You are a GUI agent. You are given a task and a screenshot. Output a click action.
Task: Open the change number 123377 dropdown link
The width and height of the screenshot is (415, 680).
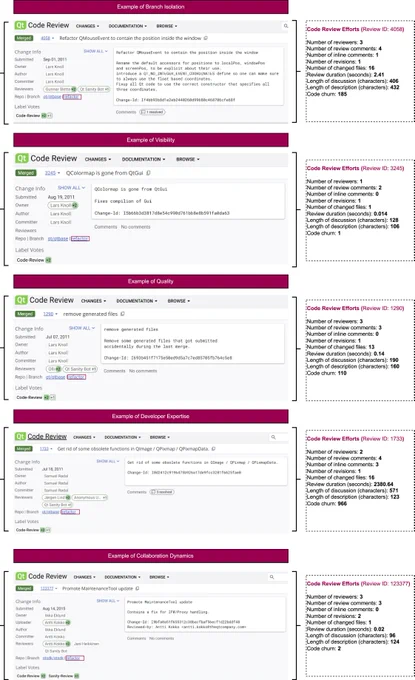pyautogui.click(x=48, y=588)
